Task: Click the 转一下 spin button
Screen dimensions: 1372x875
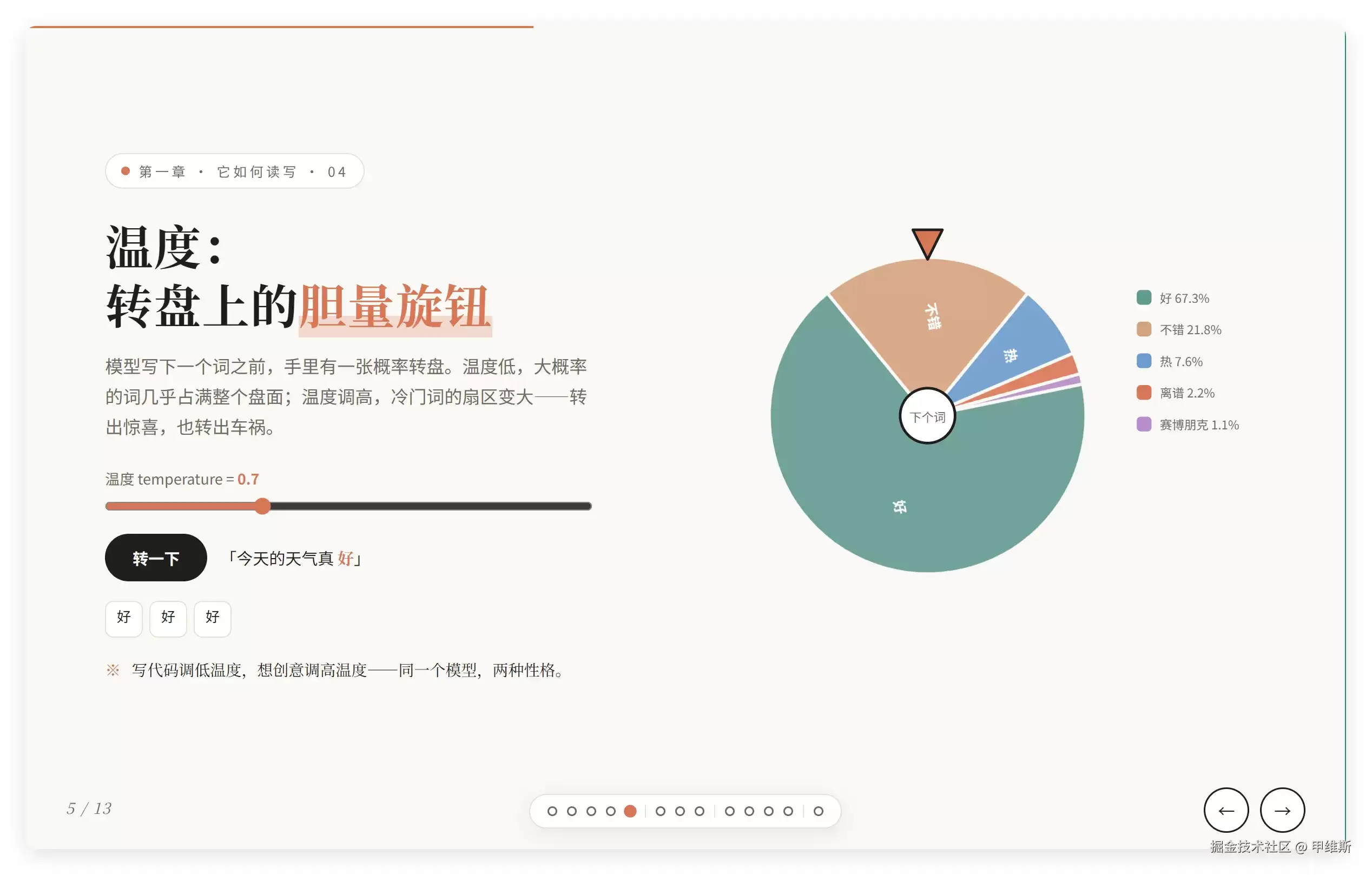Action: point(156,558)
